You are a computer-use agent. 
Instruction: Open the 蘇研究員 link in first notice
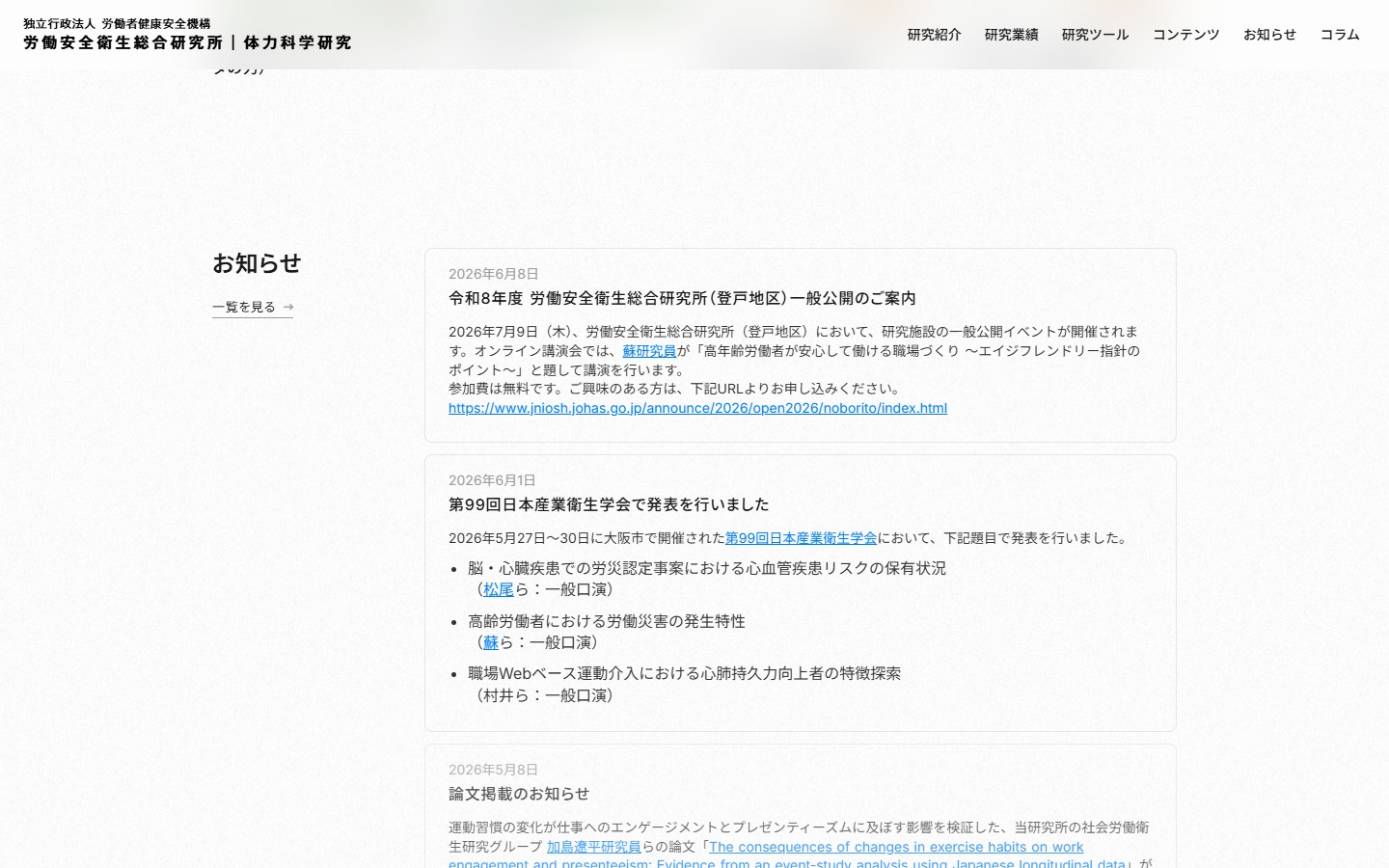(x=649, y=351)
